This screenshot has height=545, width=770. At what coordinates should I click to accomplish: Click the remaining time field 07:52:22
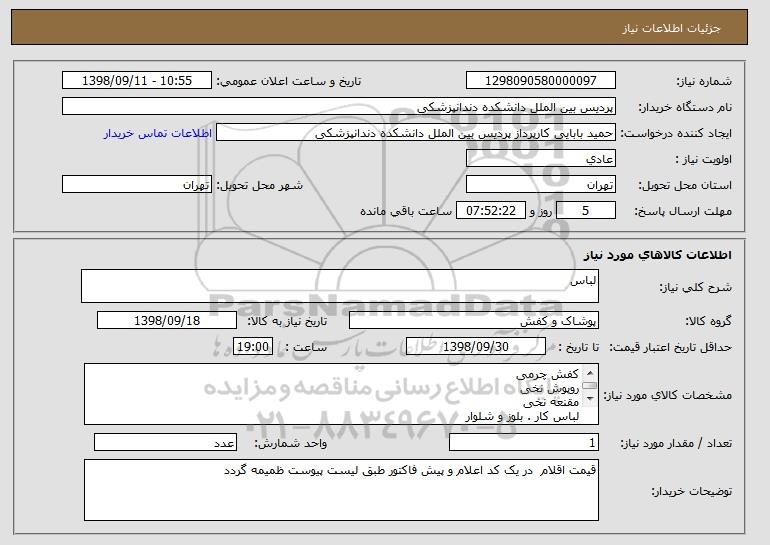491,211
